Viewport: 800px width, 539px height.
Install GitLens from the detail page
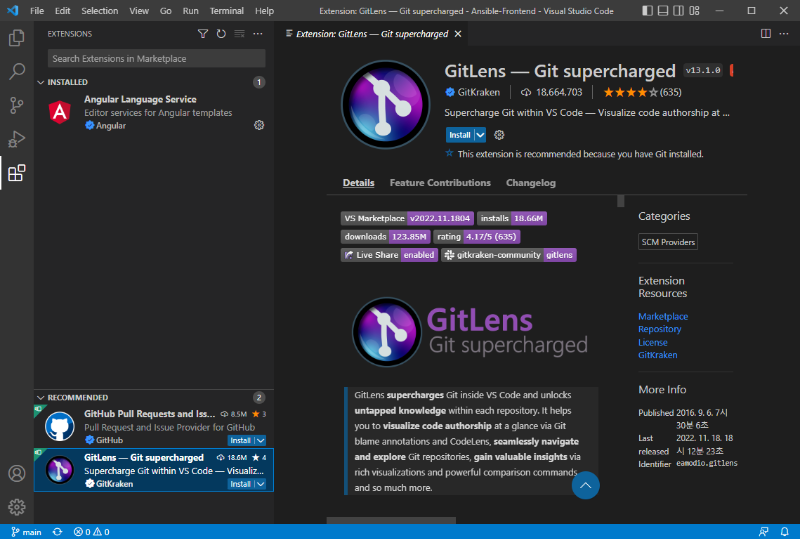(x=460, y=135)
